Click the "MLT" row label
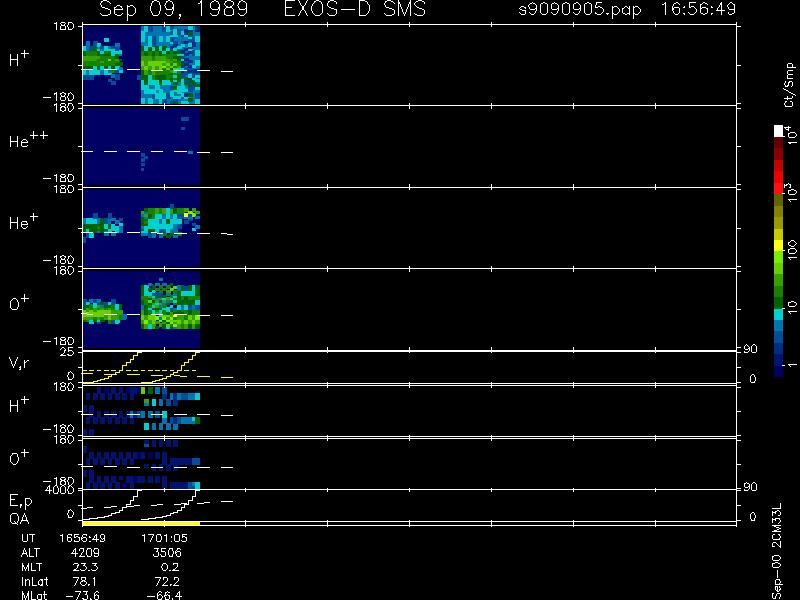 pyautogui.click(x=32, y=567)
